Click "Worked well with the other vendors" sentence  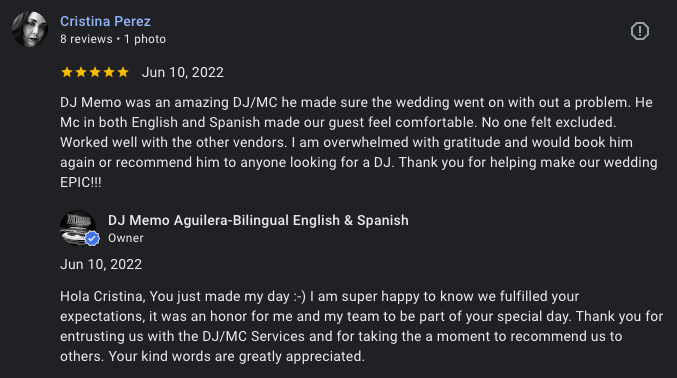(173, 143)
